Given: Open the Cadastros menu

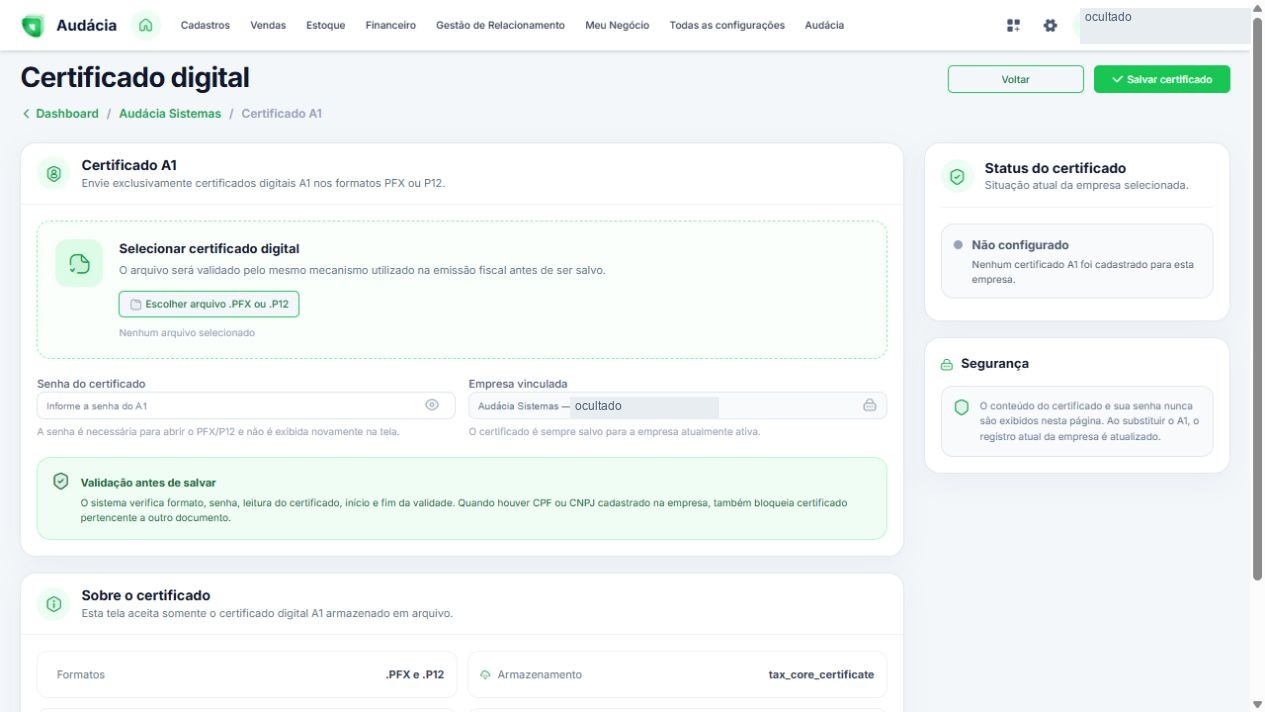Looking at the screenshot, I should [205, 25].
